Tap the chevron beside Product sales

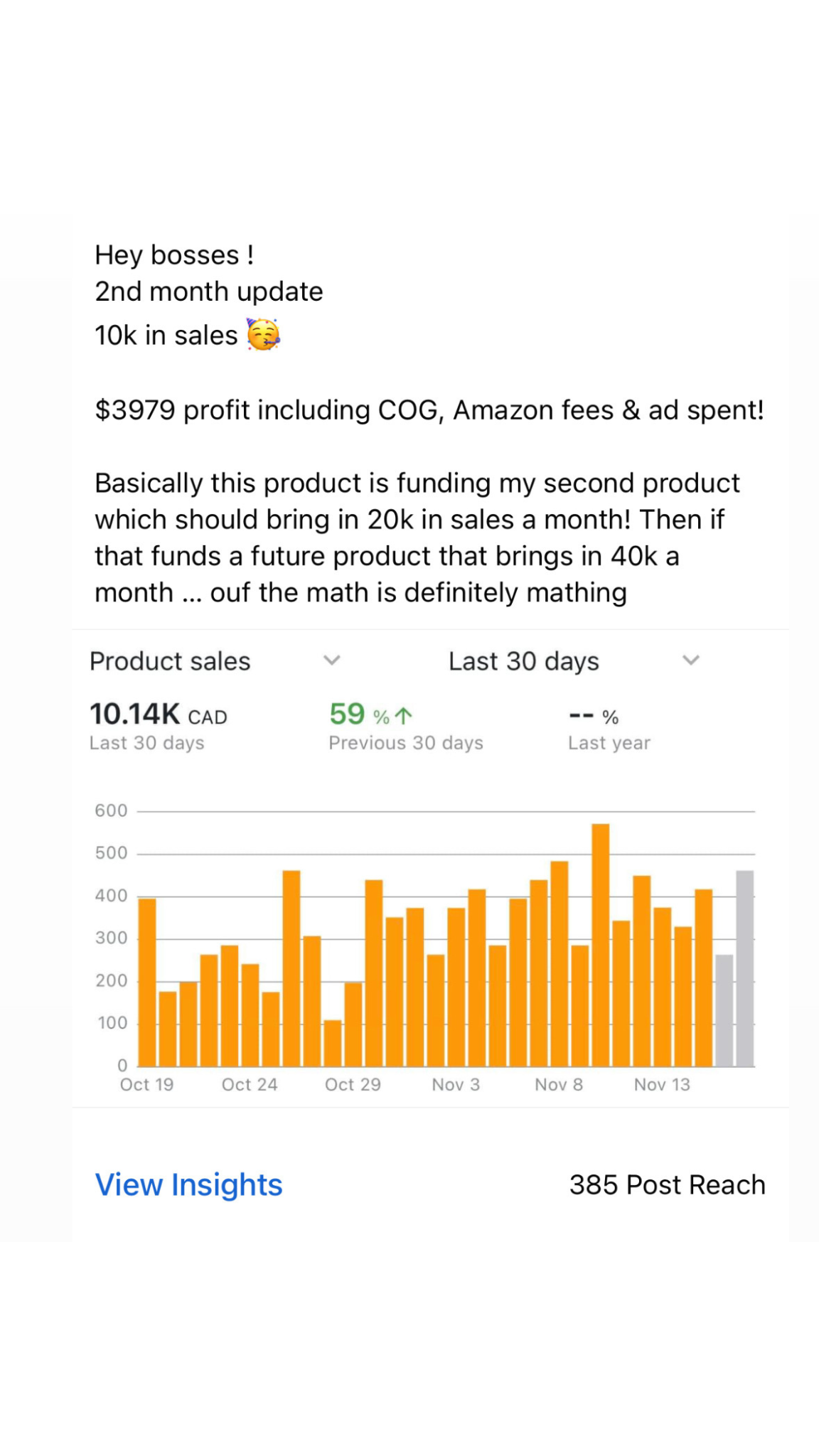[x=332, y=660]
